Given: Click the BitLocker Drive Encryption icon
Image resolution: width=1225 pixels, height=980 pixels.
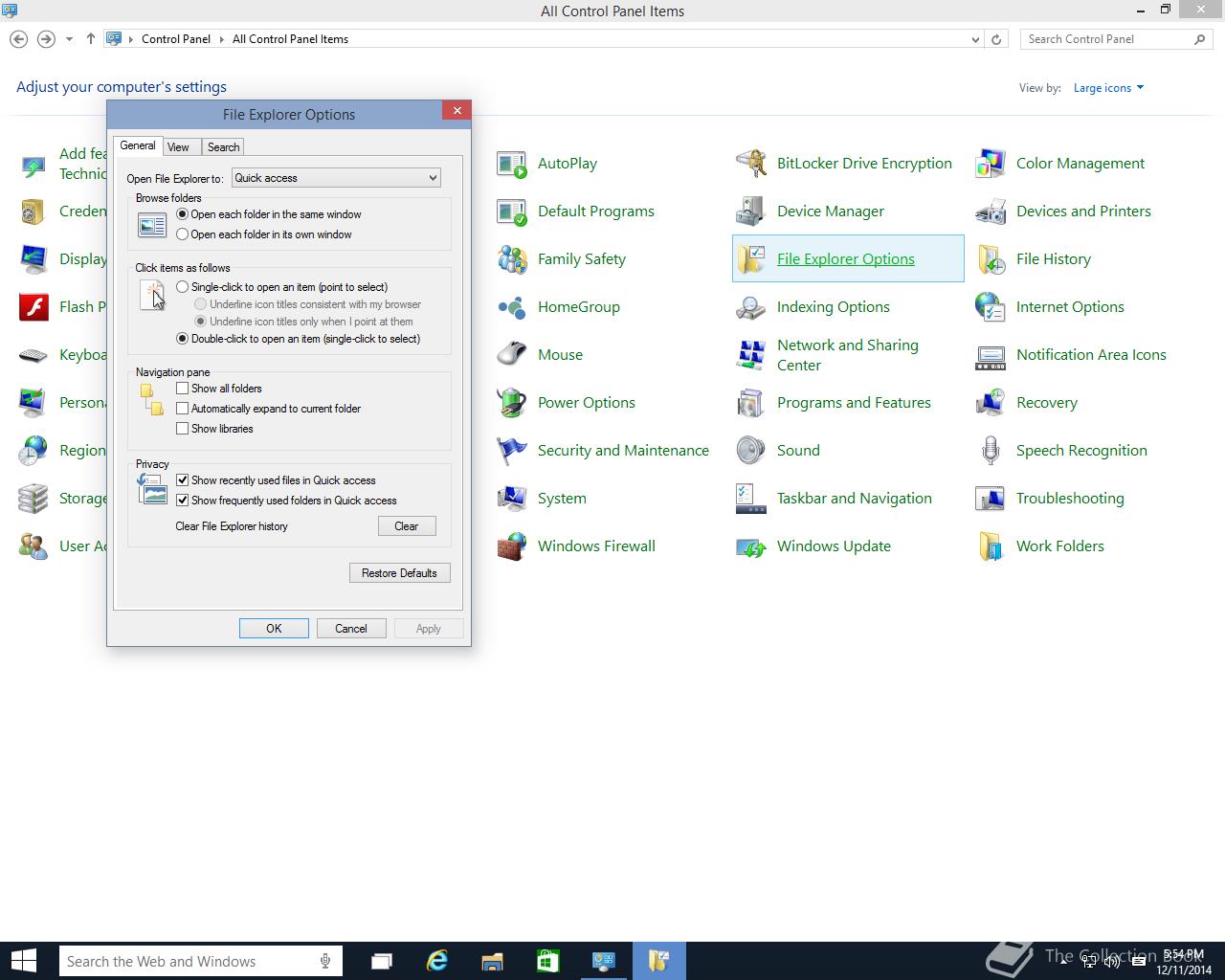Looking at the screenshot, I should tap(751, 164).
